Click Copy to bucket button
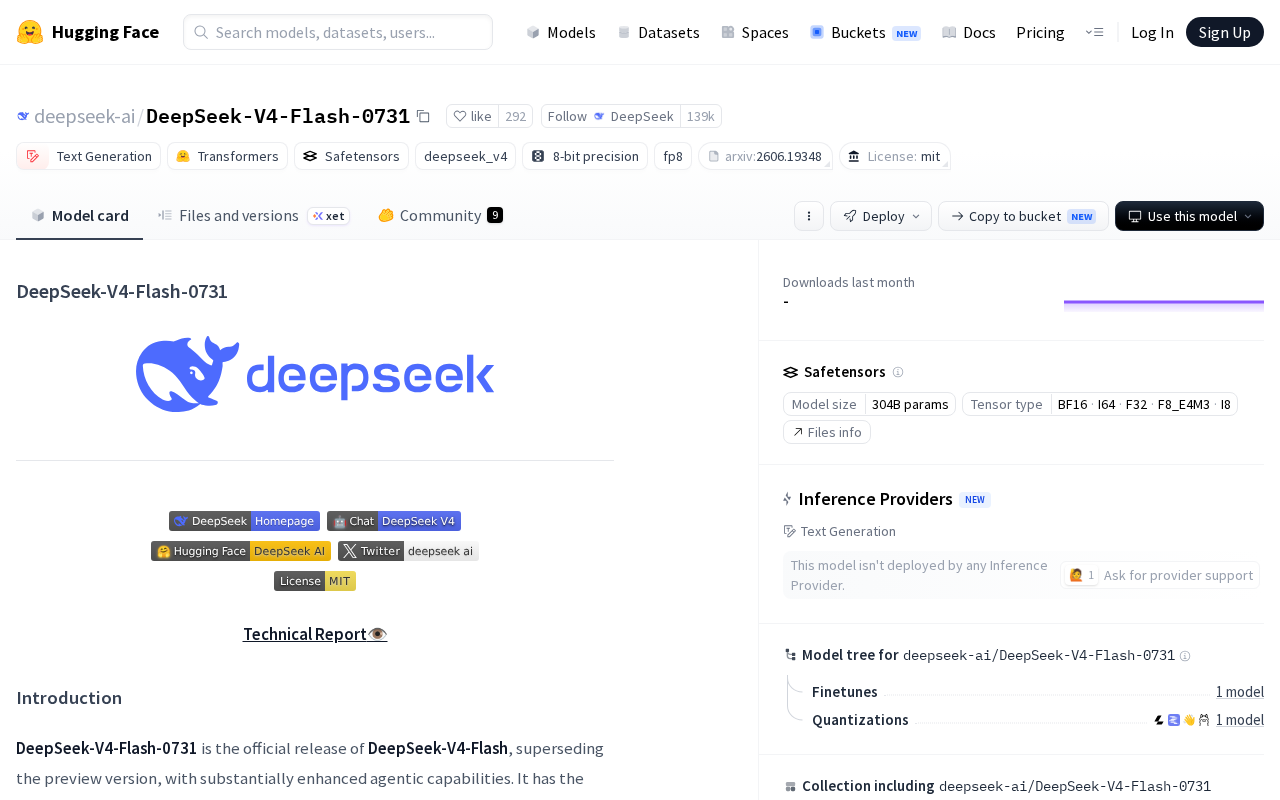This screenshot has height=800, width=1280. click(1023, 216)
